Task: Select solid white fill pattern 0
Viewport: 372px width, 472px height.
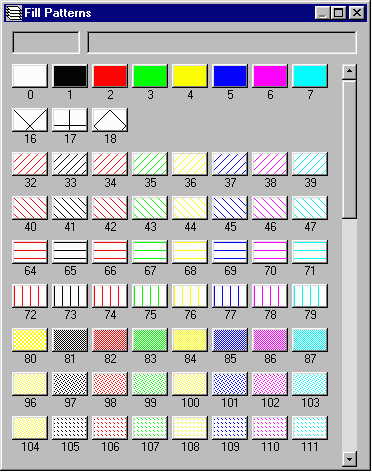Action: click(x=30, y=76)
